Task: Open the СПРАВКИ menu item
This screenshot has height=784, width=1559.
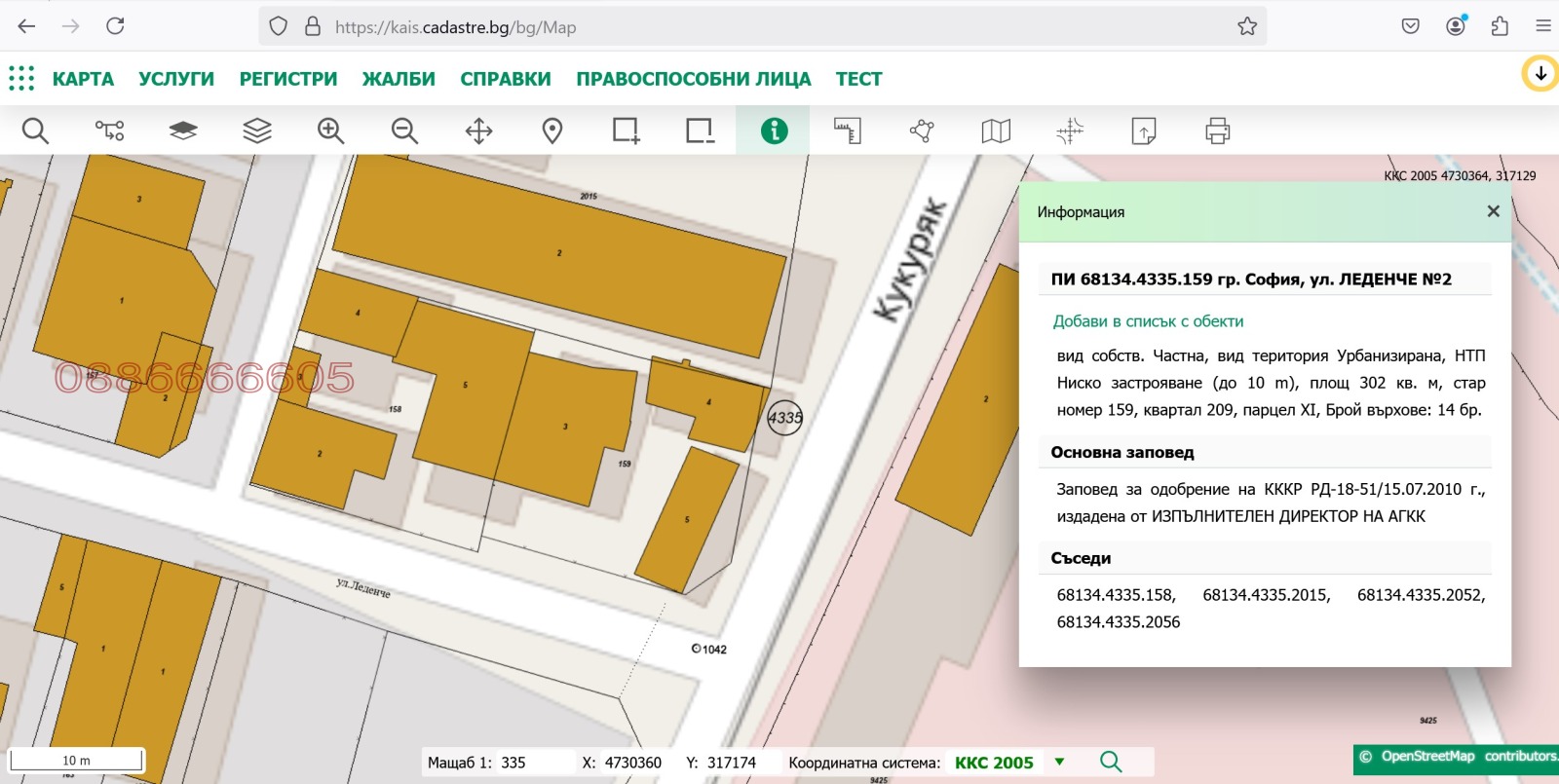Action: (x=505, y=79)
